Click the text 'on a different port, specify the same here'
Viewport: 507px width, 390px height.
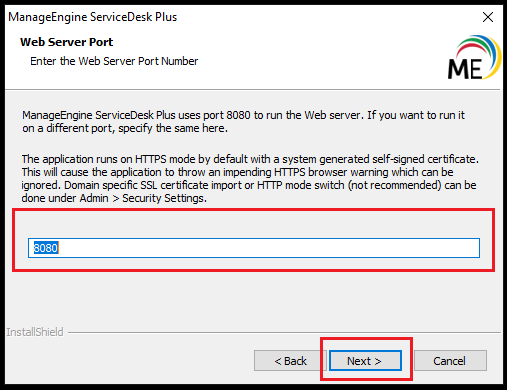[x=125, y=128]
